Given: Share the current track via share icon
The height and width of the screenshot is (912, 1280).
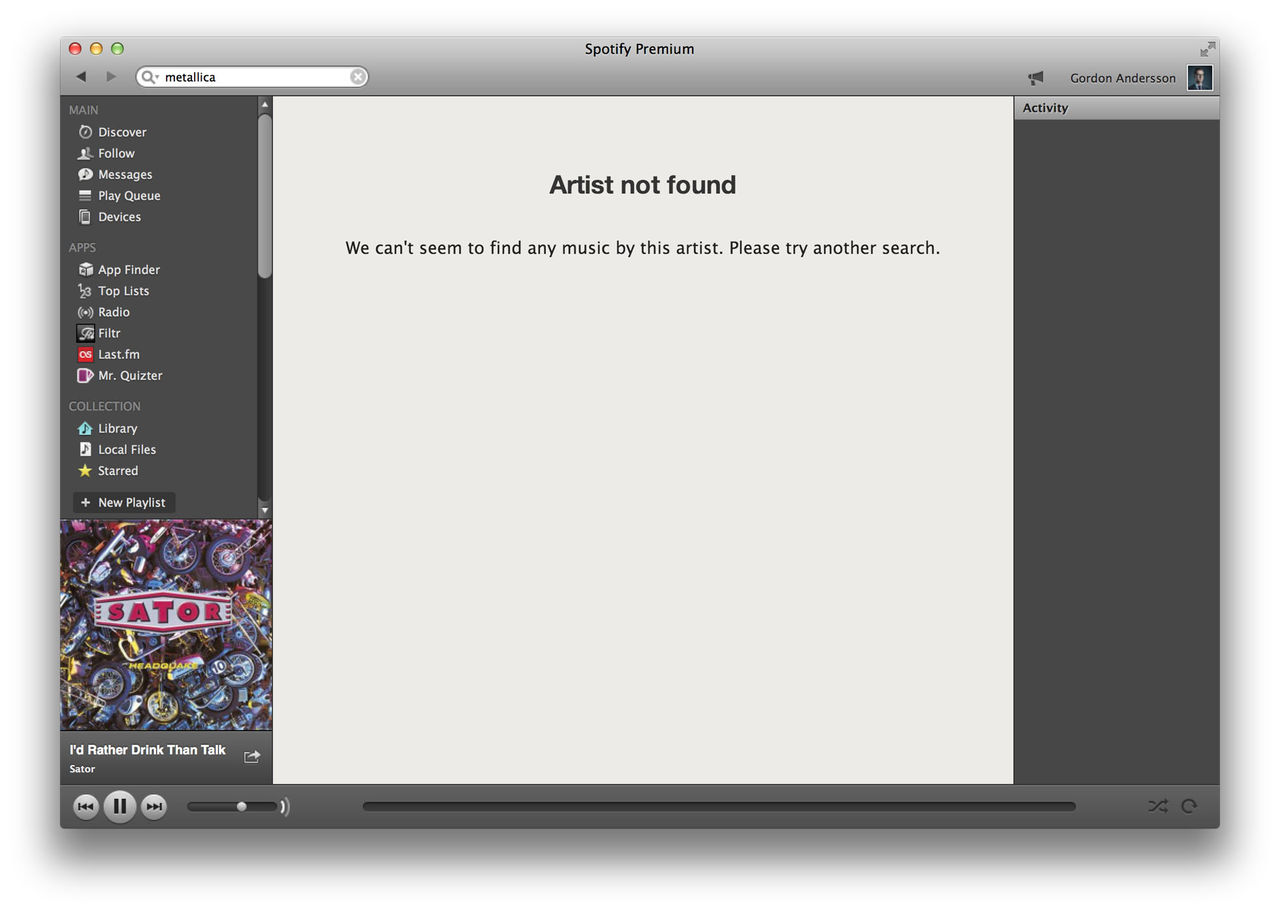Looking at the screenshot, I should 252,757.
